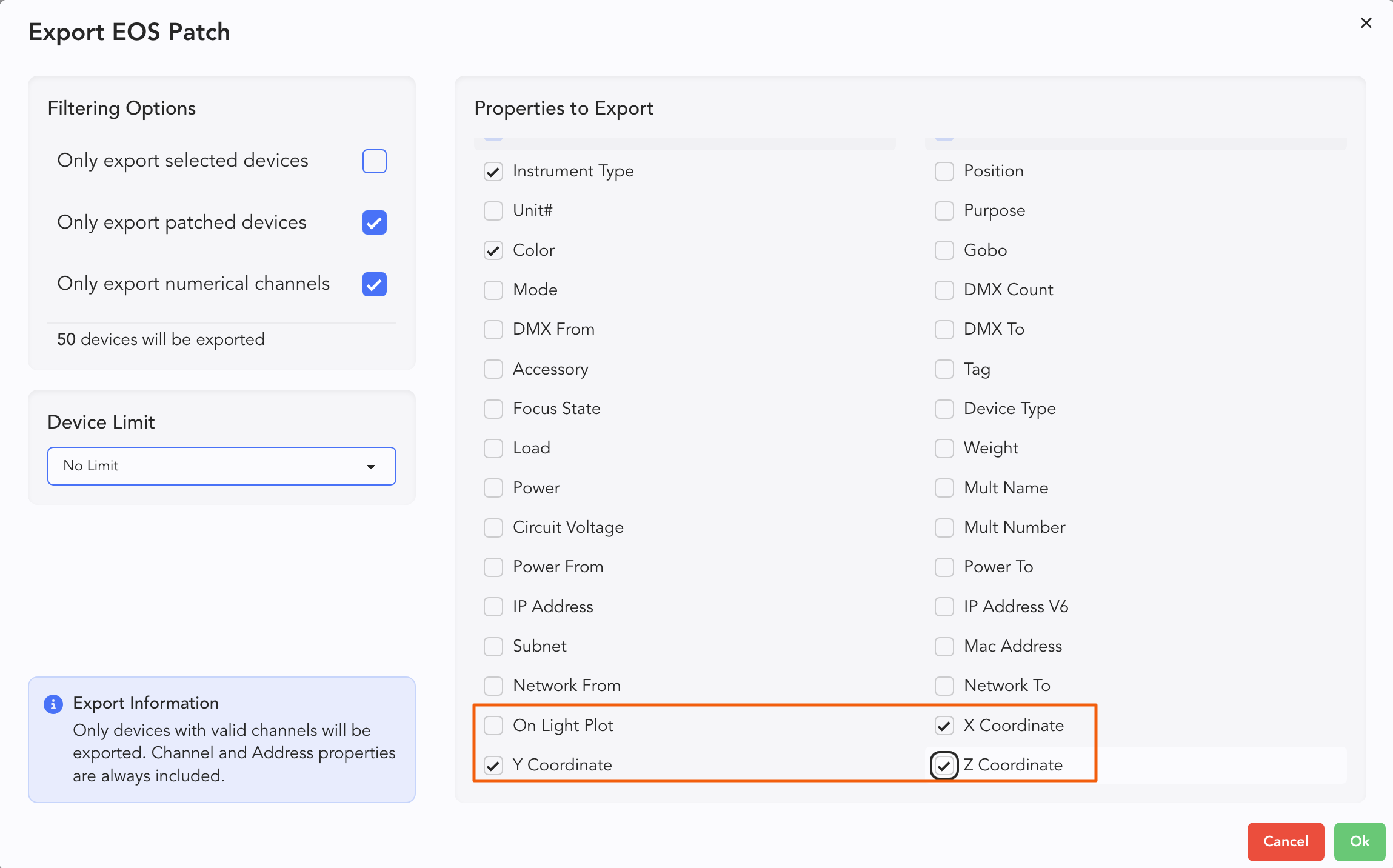This screenshot has height=868, width=1393.
Task: Close the Export EOS Patch dialog
Action: [1366, 23]
